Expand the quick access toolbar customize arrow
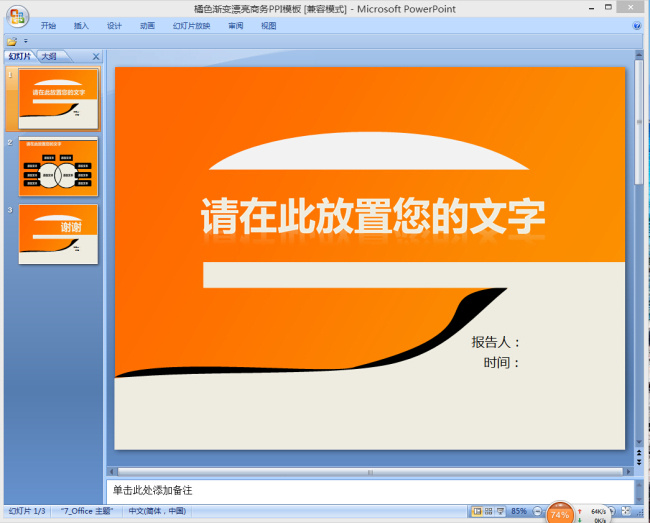 point(26,41)
